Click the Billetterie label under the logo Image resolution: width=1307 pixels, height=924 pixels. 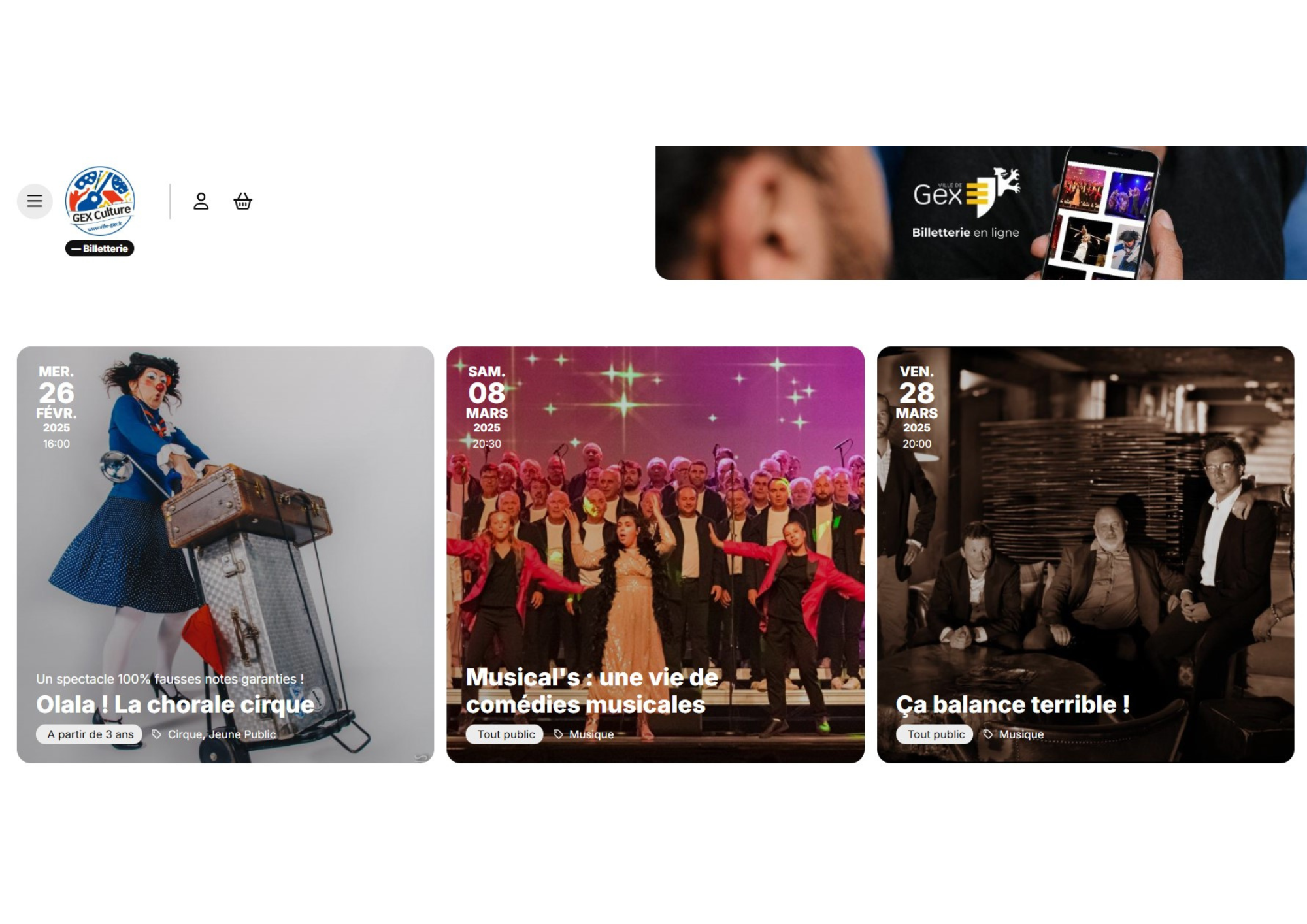(100, 248)
